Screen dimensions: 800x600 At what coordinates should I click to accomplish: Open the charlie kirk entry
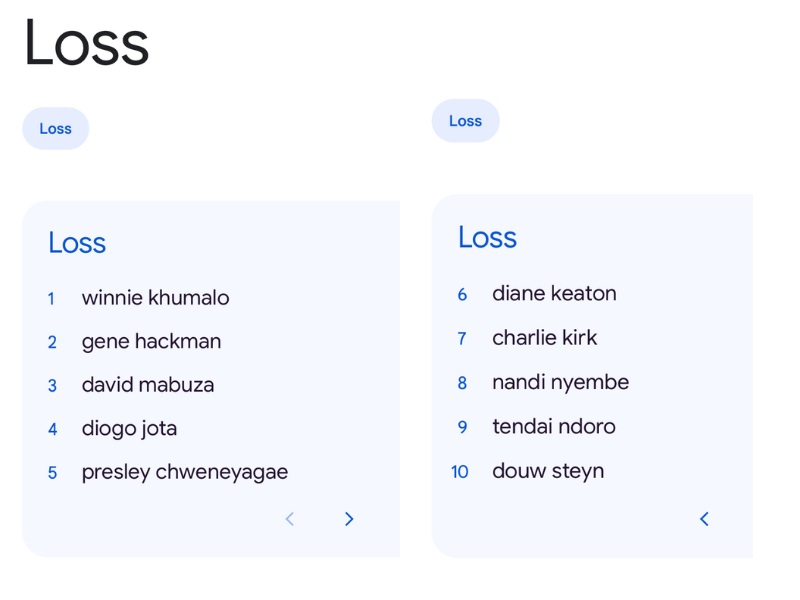544,338
